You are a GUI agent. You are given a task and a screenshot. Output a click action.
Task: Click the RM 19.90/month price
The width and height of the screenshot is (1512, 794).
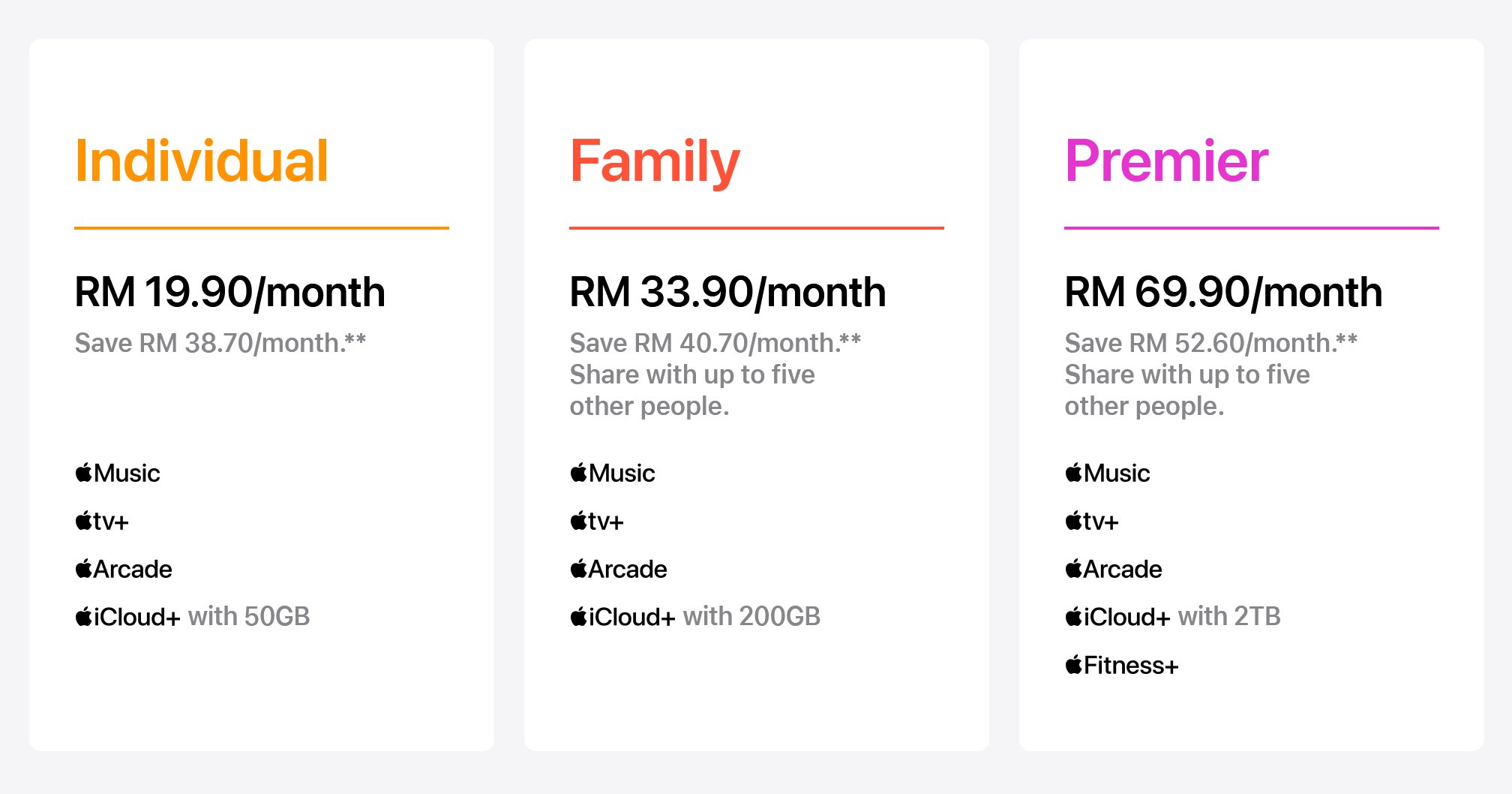click(x=229, y=292)
